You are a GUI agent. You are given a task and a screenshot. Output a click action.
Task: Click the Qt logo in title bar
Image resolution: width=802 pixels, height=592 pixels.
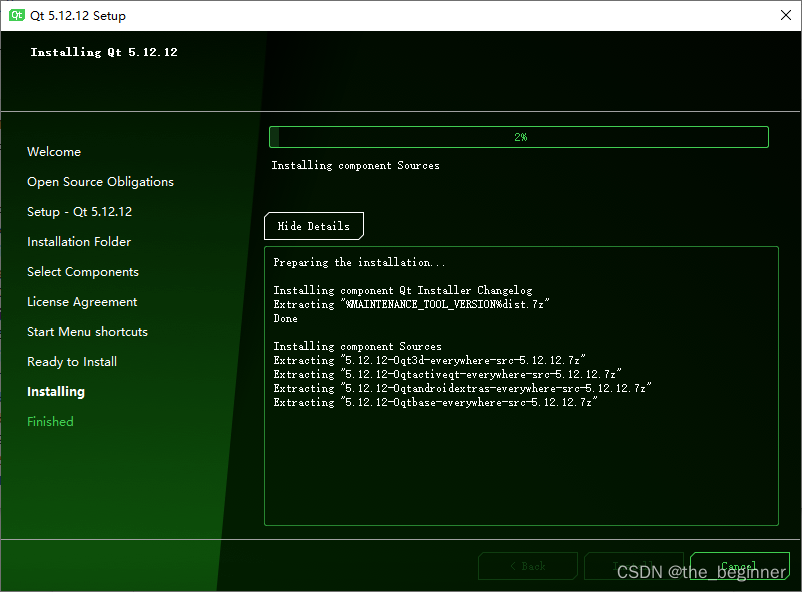[x=17, y=15]
